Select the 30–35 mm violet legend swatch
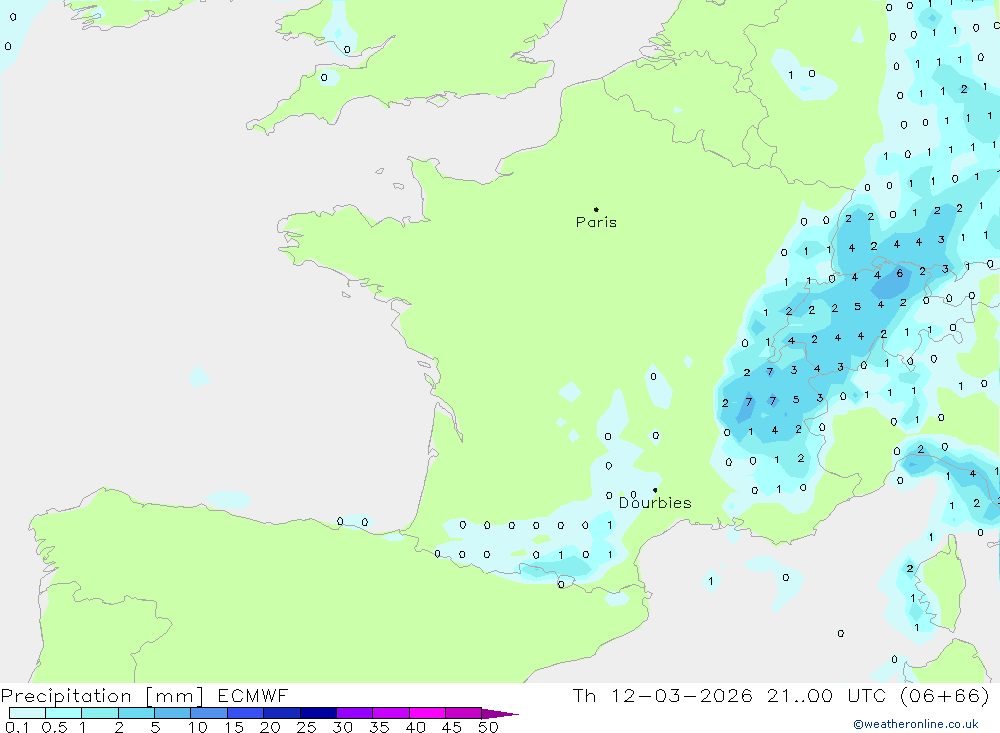Screen dimensions: 1000x733 (354, 713)
